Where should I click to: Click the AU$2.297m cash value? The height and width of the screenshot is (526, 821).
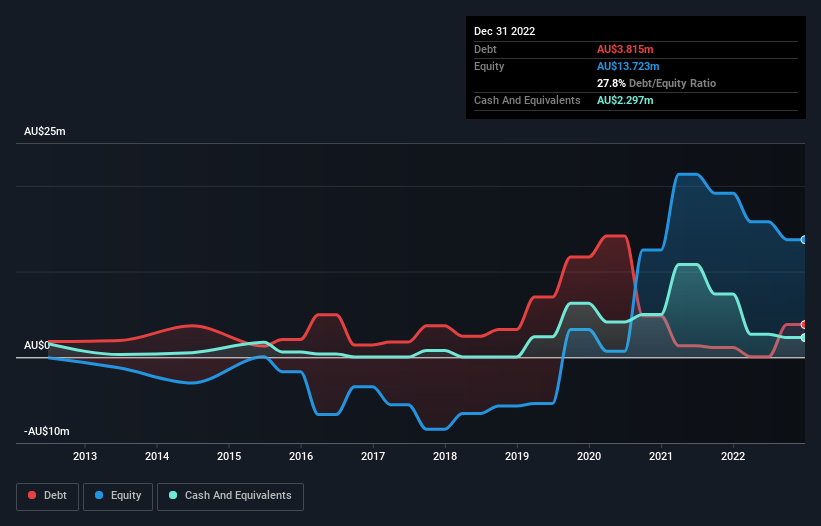(625, 100)
